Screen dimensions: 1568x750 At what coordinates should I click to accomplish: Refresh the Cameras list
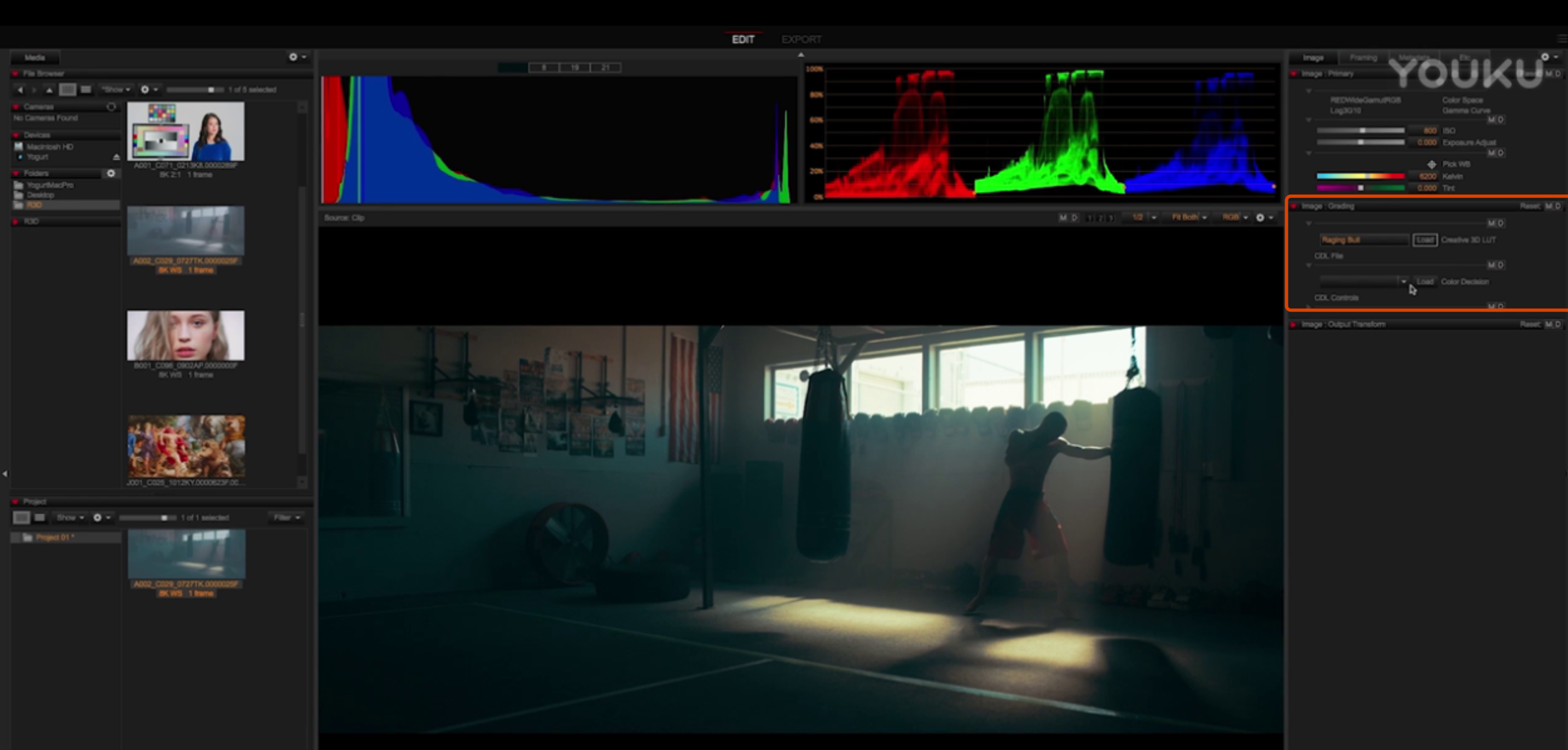pyautogui.click(x=111, y=107)
